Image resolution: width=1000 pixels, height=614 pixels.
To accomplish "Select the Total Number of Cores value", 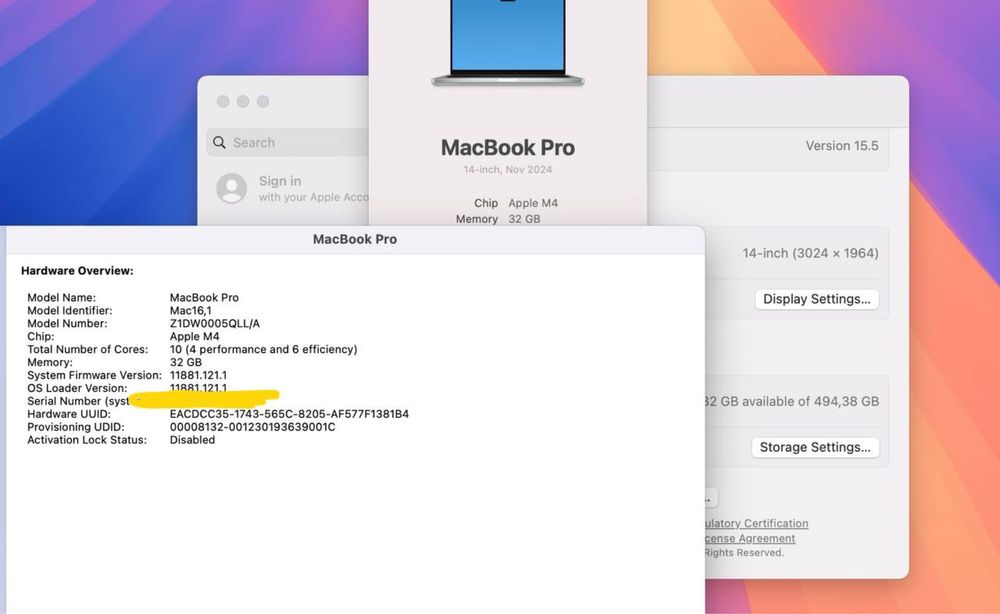I will [x=263, y=349].
